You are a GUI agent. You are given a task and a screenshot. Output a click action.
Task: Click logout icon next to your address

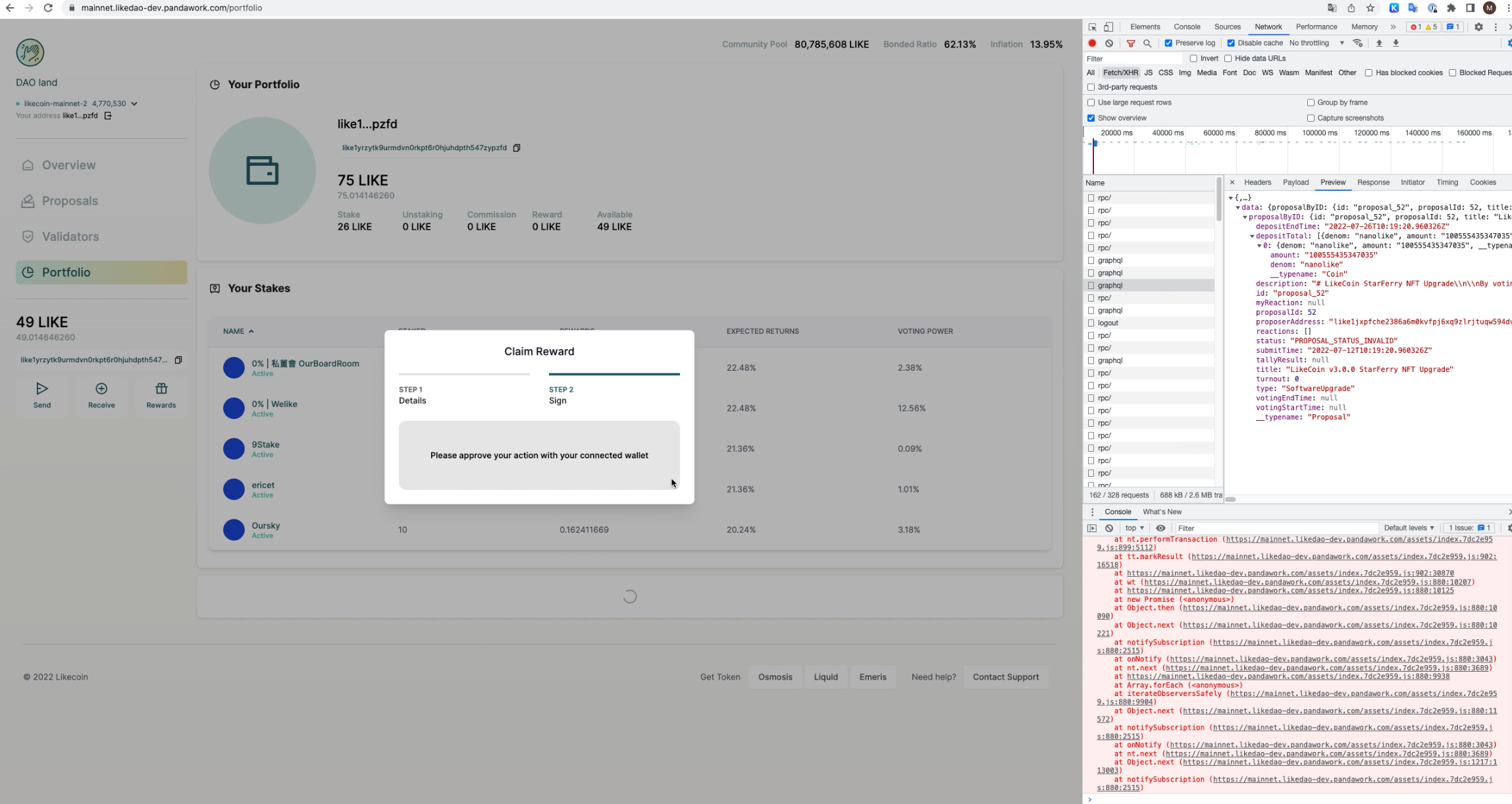108,116
